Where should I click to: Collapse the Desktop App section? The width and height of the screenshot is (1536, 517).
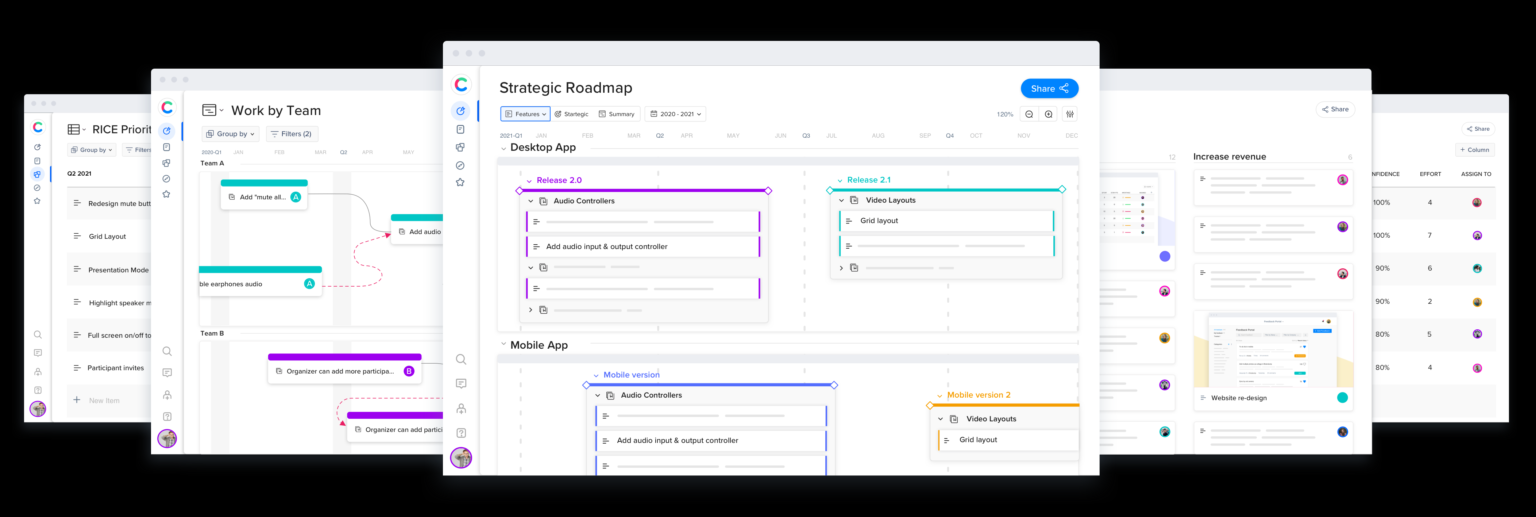[x=503, y=148]
